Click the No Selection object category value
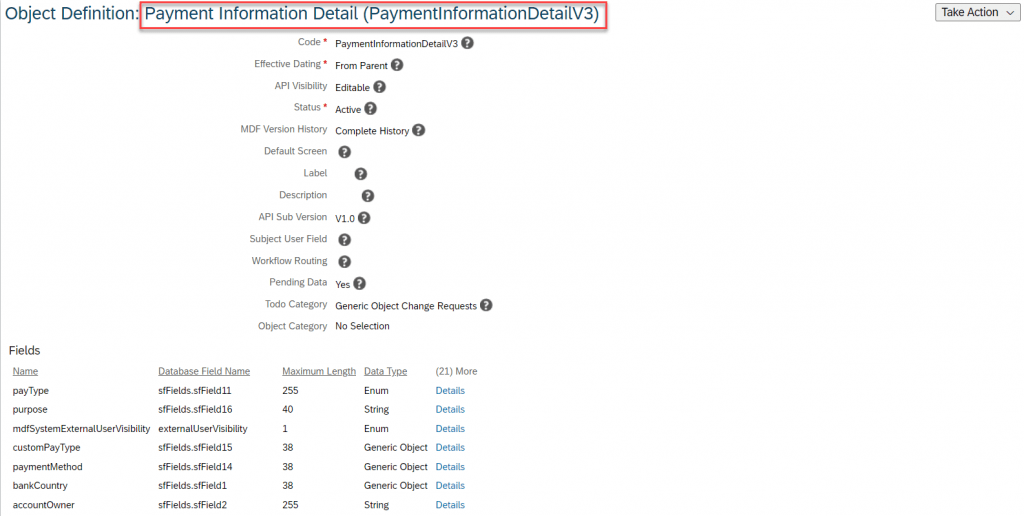1024x516 pixels. click(362, 326)
